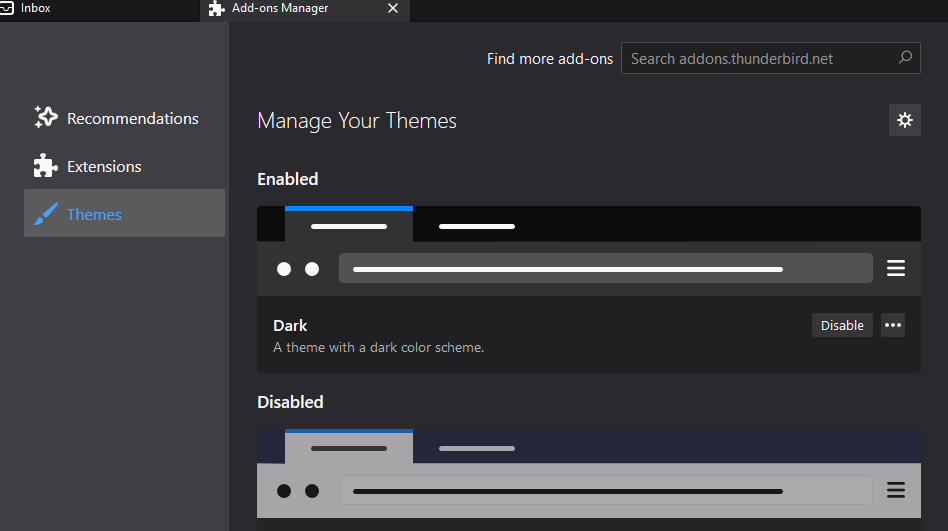Focus the Search addons.thunderbird.net field
Viewport: 948px width, 531px height.
tap(758, 59)
